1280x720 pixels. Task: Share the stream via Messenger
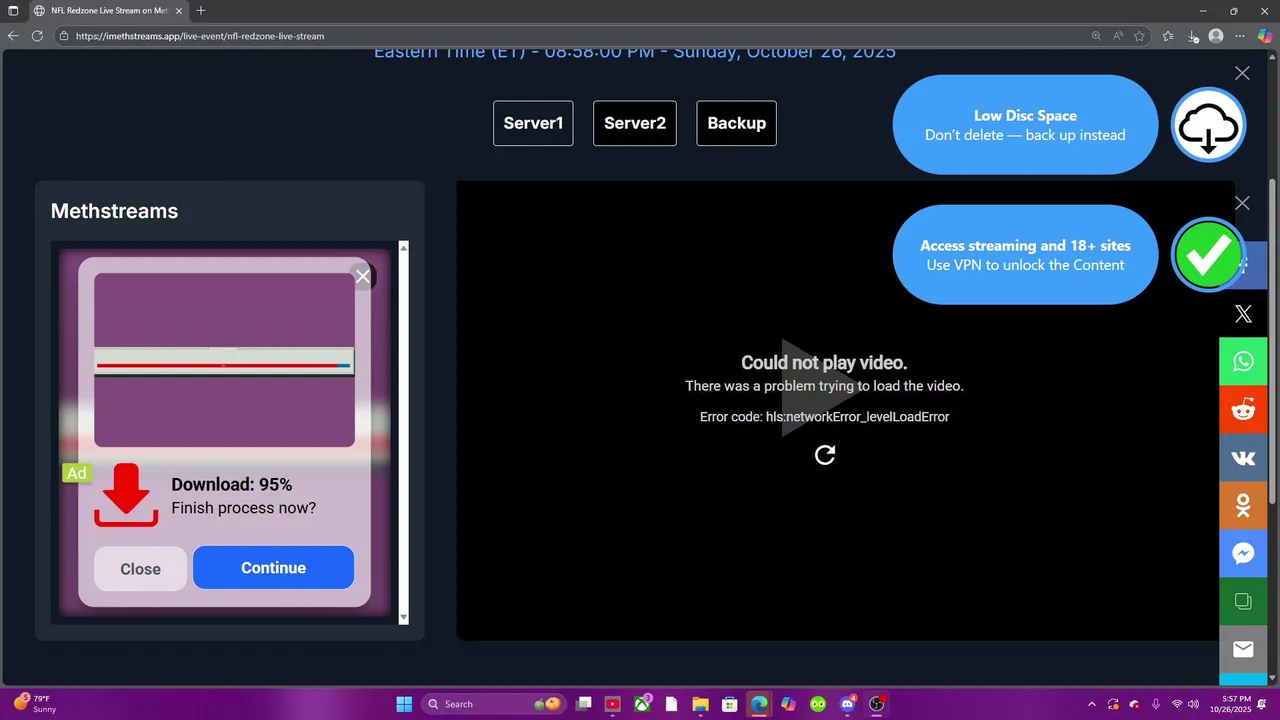coord(1243,553)
